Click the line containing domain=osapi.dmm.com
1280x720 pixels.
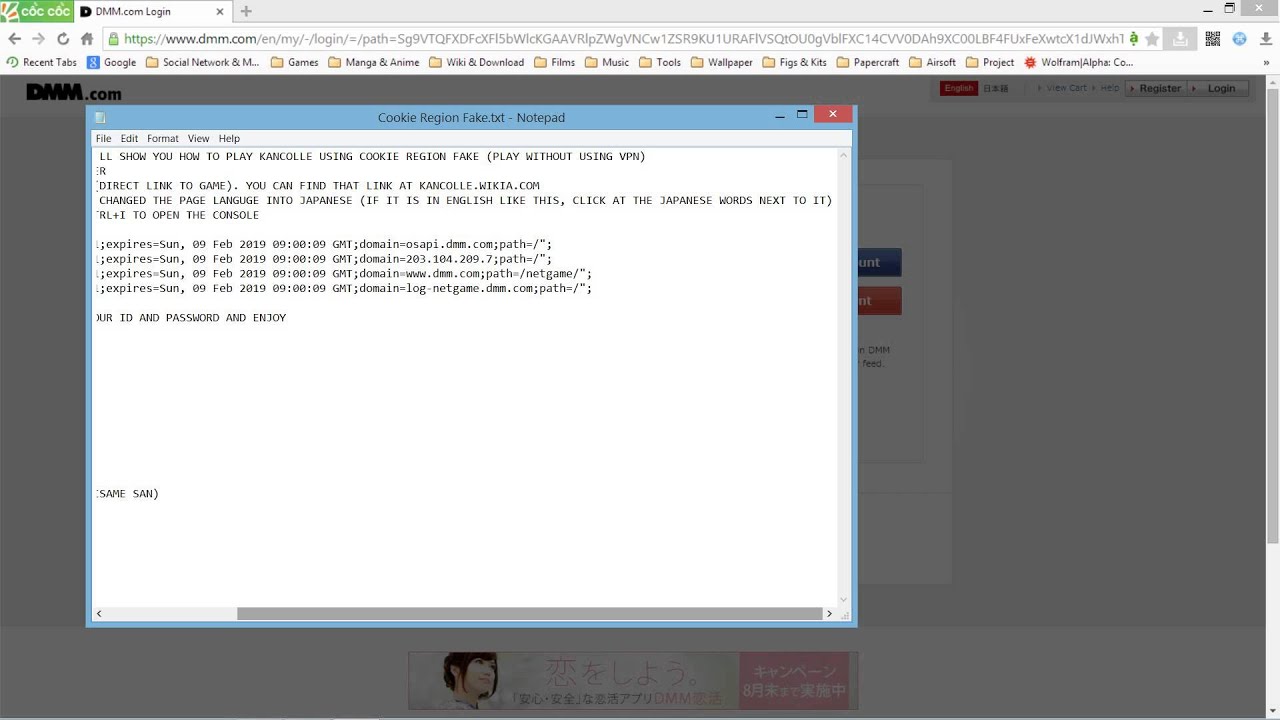(324, 244)
